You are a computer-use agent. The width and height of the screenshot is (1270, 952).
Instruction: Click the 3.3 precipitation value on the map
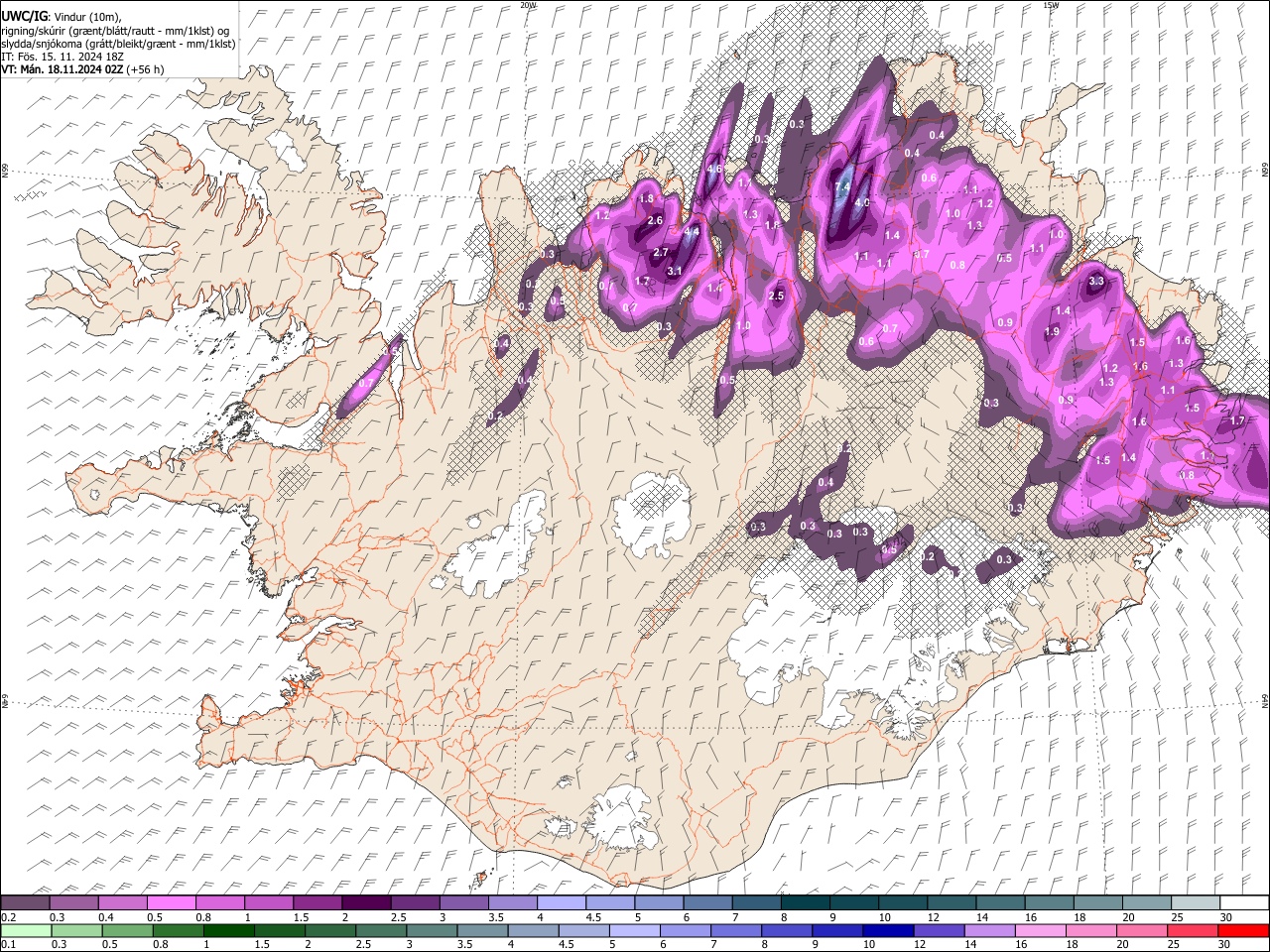[x=1096, y=282]
